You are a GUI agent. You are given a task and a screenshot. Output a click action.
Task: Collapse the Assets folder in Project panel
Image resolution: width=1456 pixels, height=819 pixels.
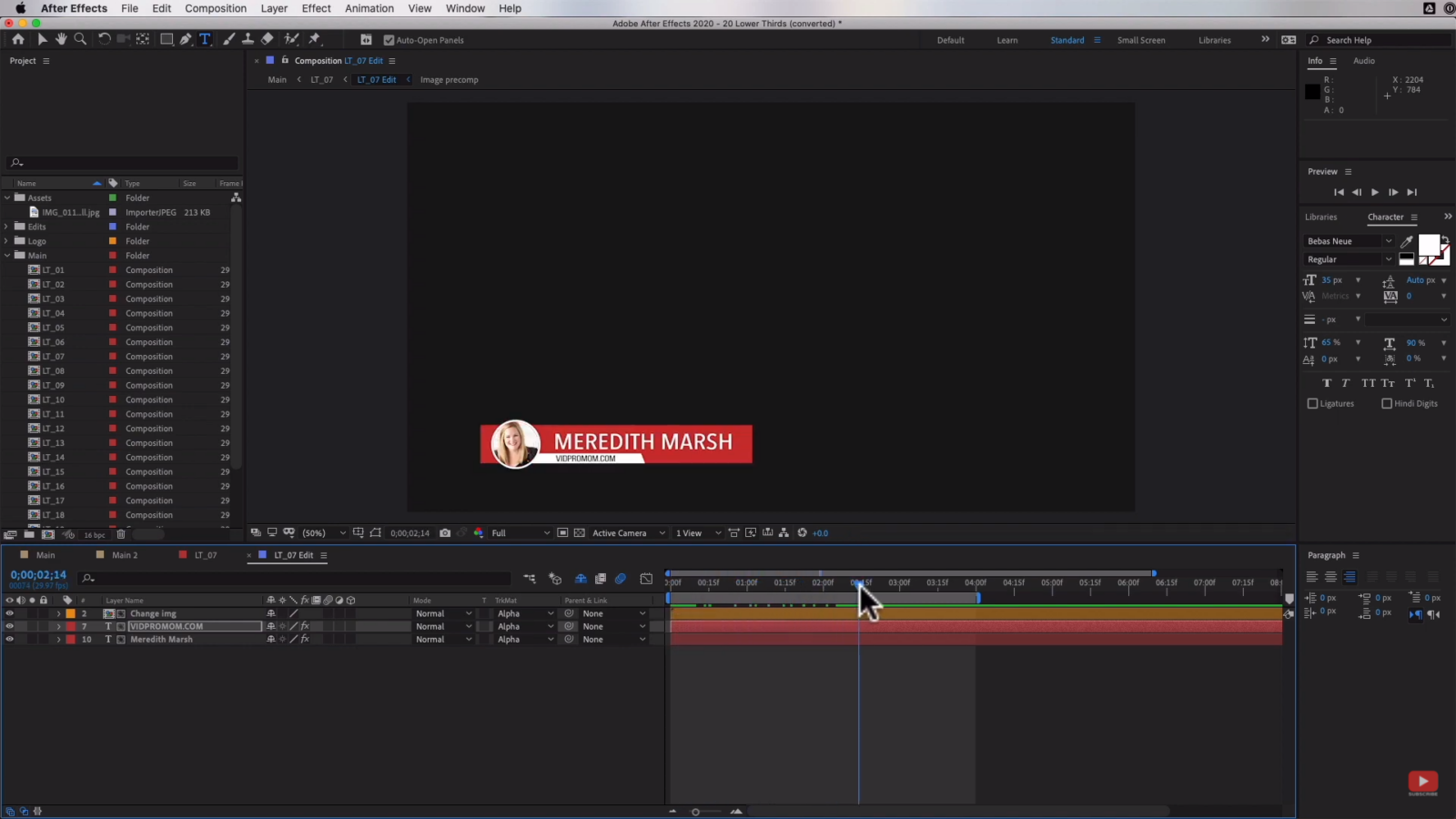(7, 197)
